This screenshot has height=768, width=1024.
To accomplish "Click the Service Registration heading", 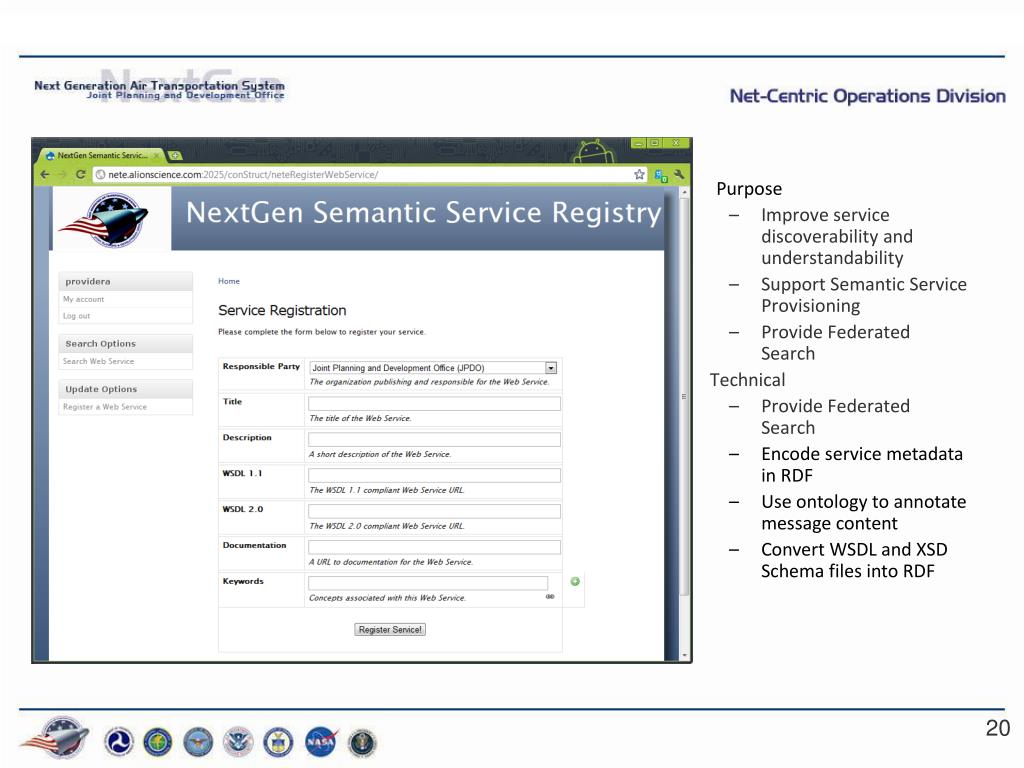I will 282,310.
